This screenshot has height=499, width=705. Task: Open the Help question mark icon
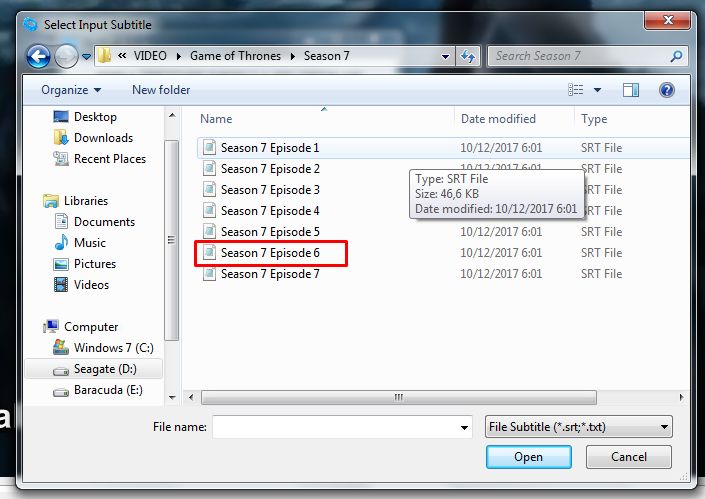coord(667,90)
